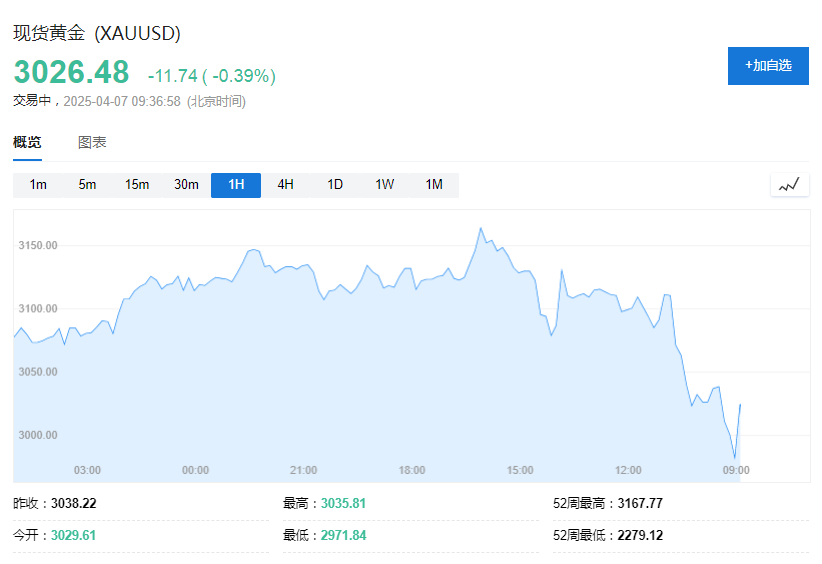Image resolution: width=822 pixels, height=564 pixels.
Task: Show the 1M monthly chart
Action: pos(434,185)
